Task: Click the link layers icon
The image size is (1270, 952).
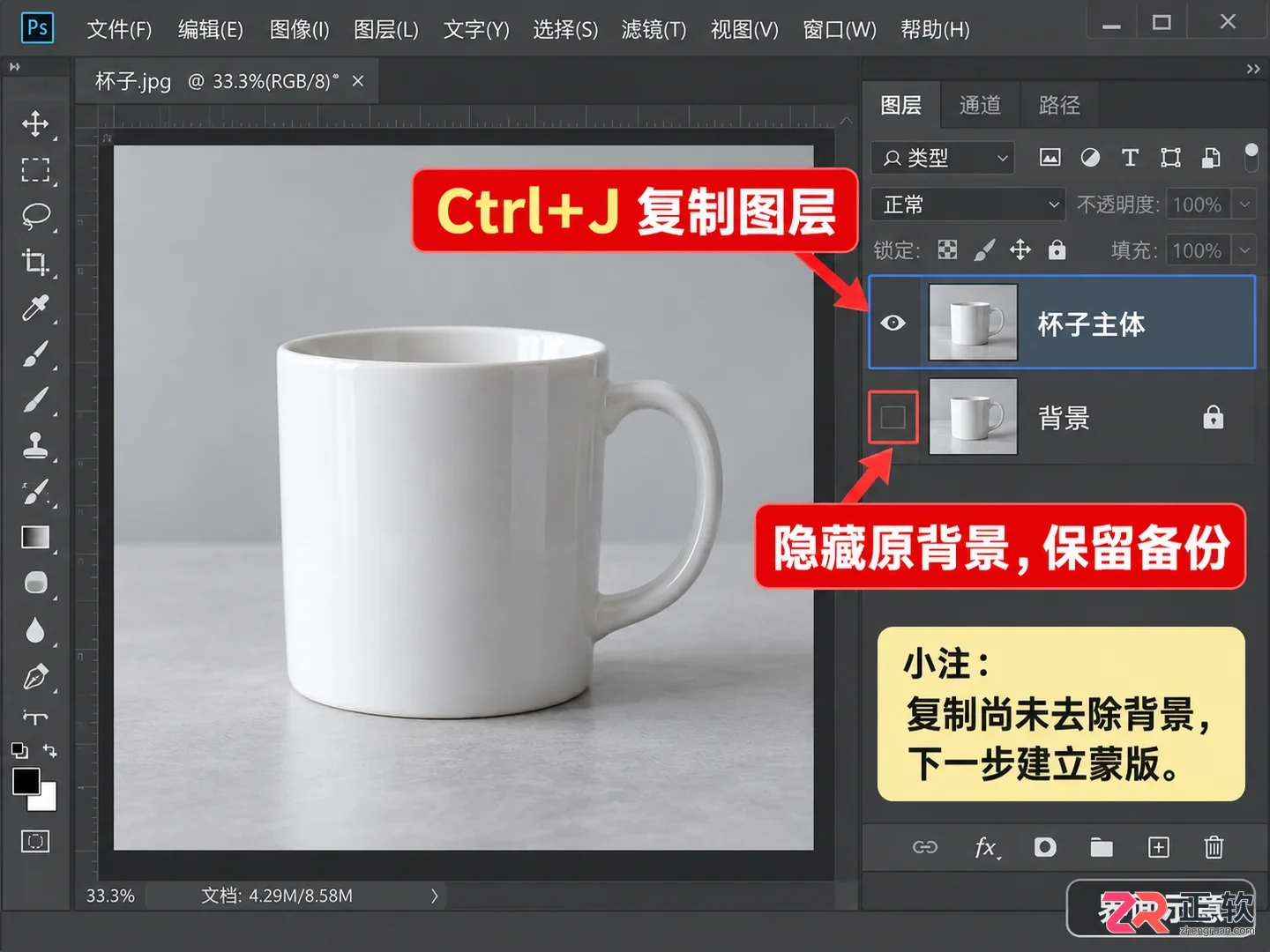Action: click(924, 847)
